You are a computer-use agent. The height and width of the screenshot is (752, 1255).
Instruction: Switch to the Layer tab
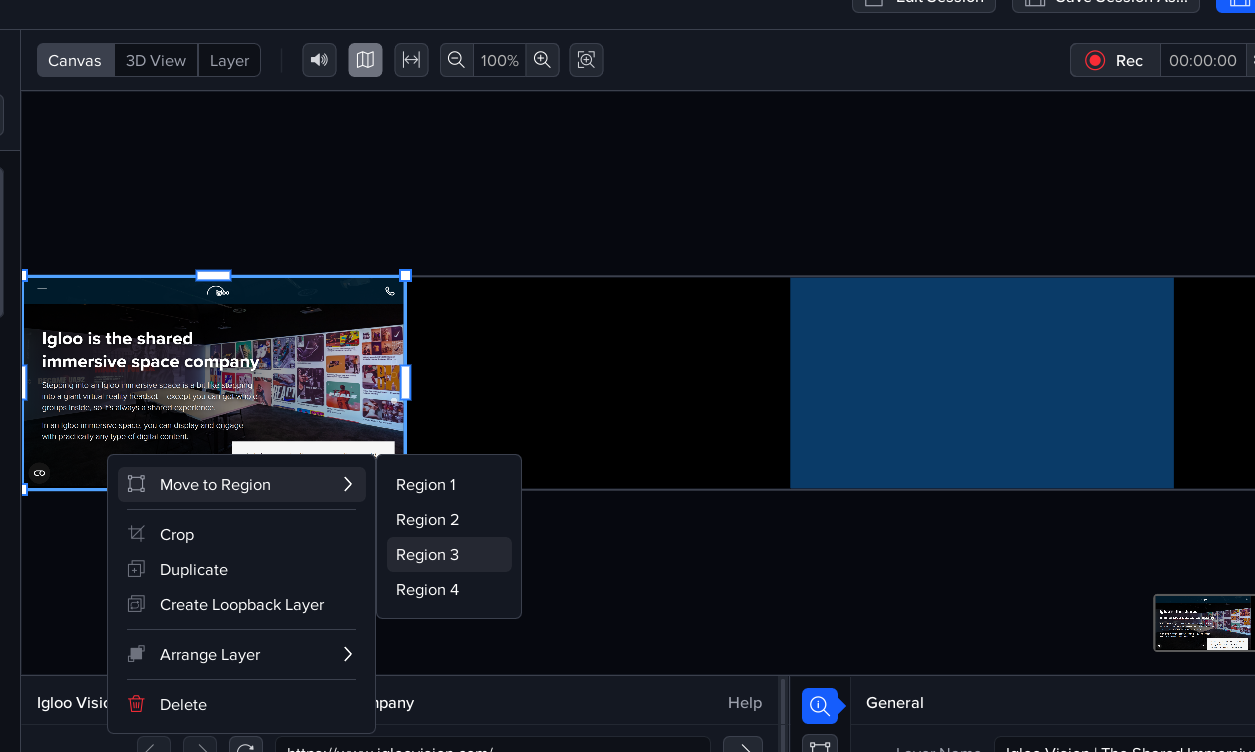pos(229,60)
